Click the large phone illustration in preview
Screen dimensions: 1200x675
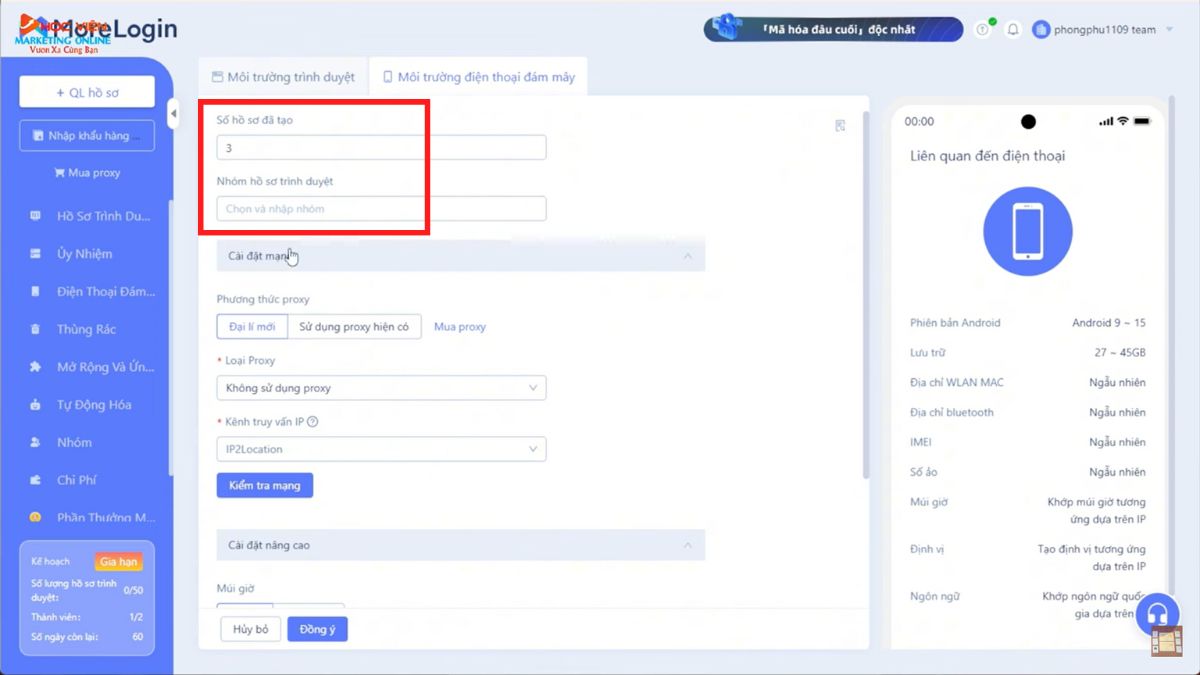(x=1027, y=231)
